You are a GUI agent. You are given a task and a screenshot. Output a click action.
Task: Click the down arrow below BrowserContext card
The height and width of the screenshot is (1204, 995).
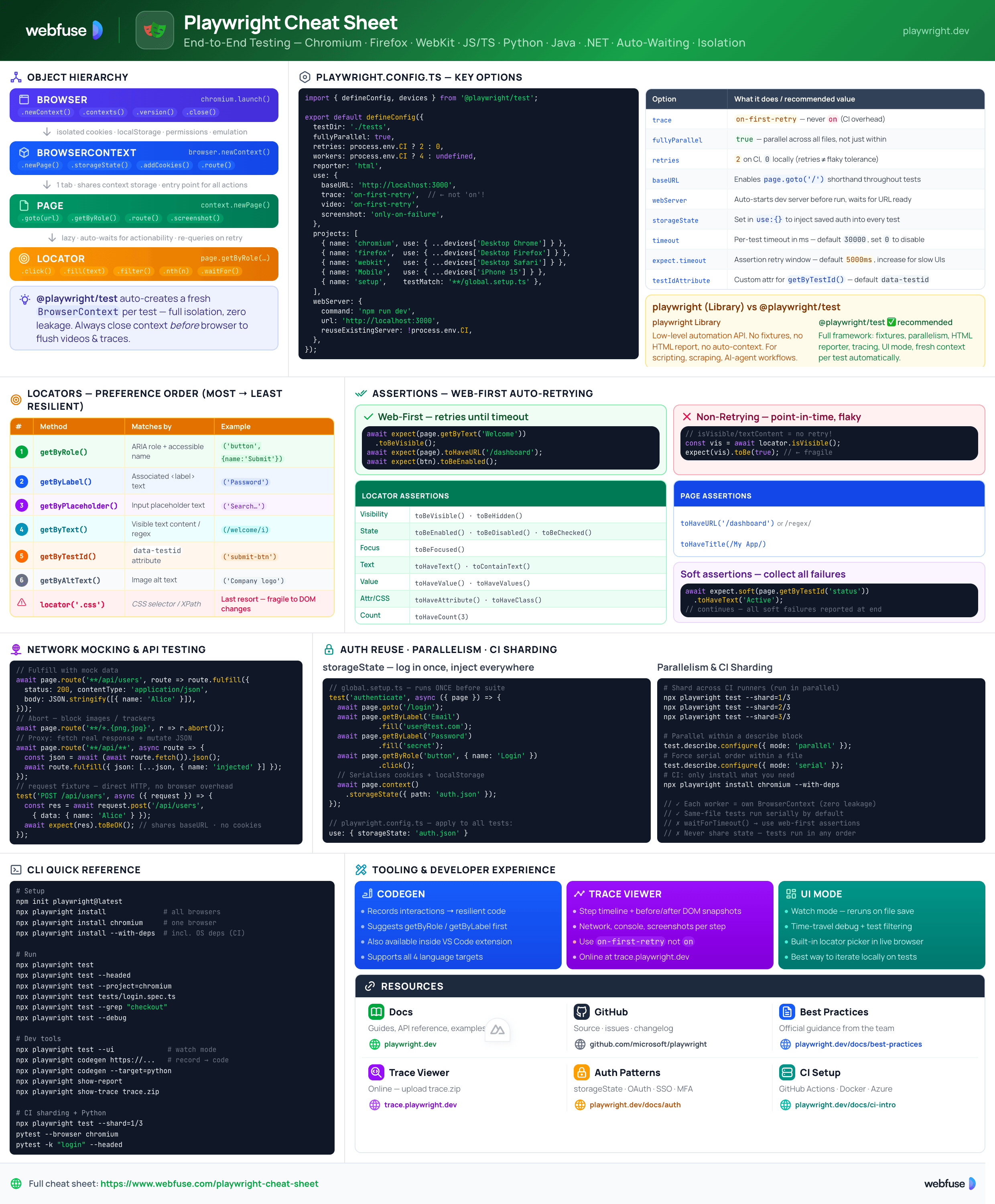47,185
